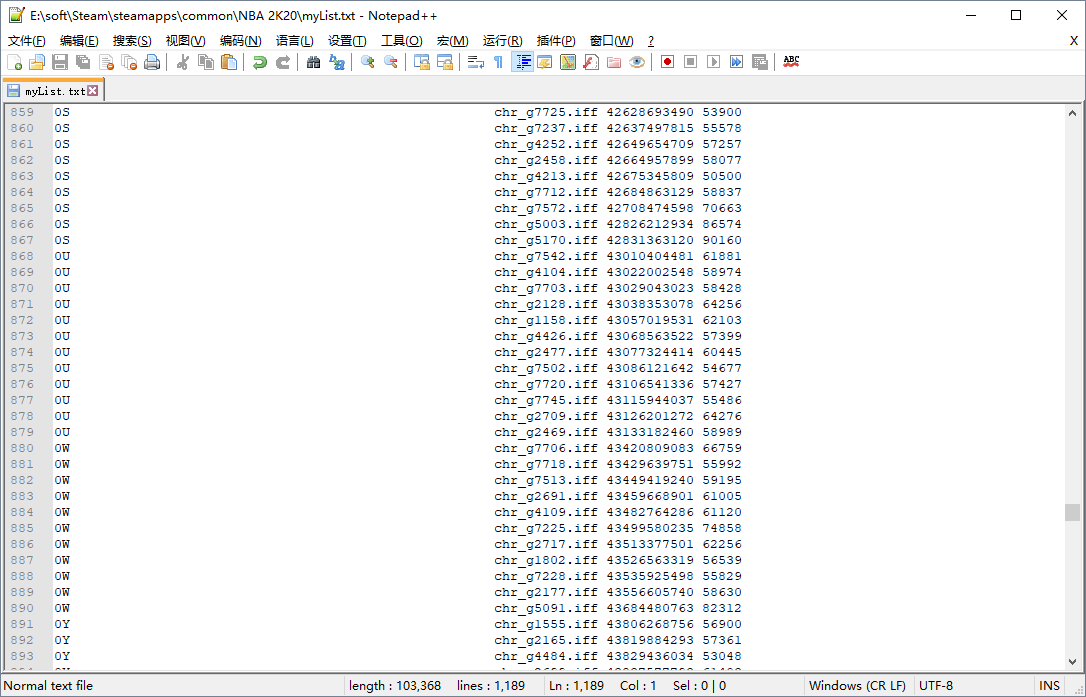The height and width of the screenshot is (697, 1086).
Task: Click the Ln : 1,189 status entry
Action: (x=576, y=686)
